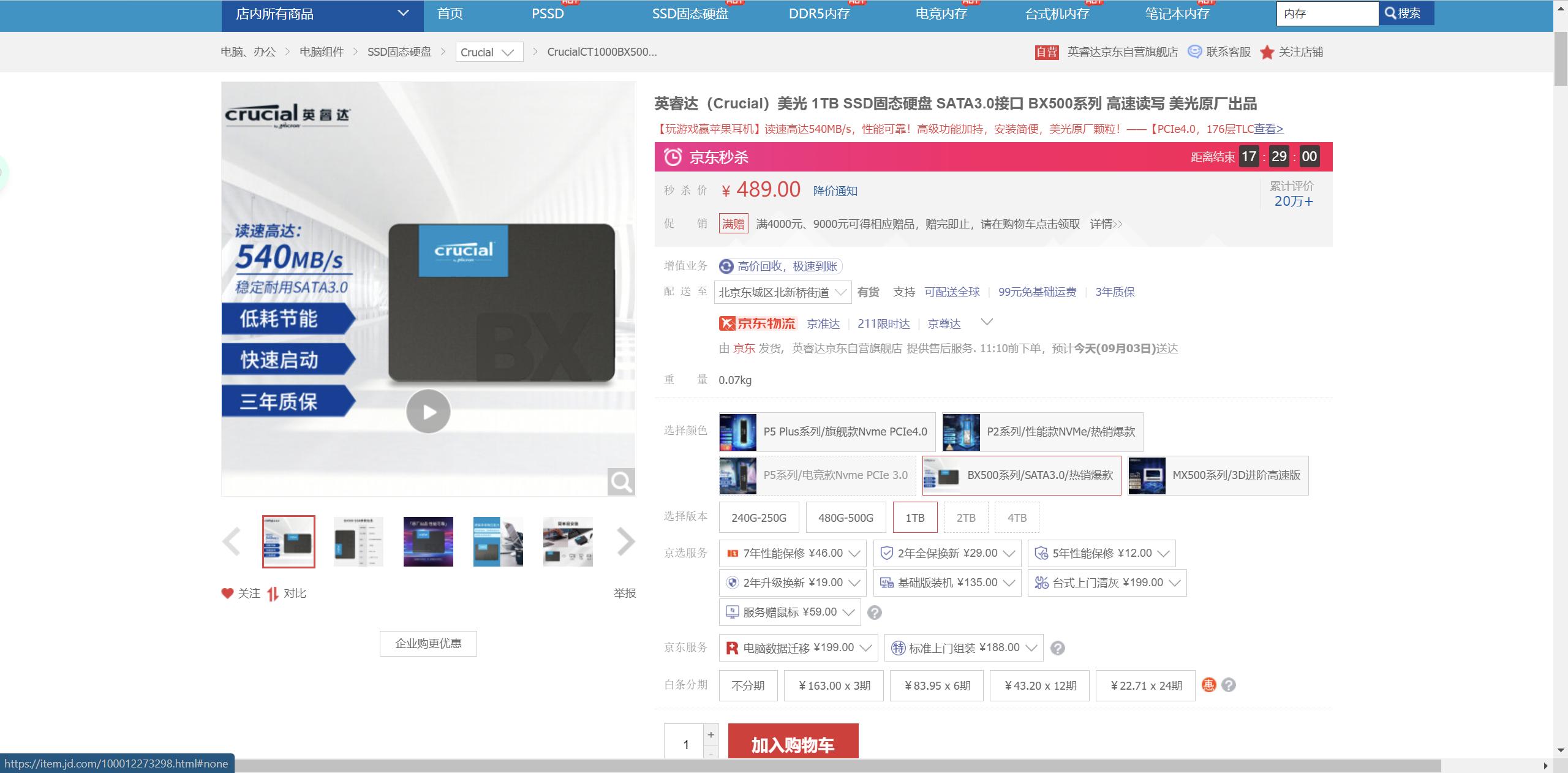Click the magnifier zoom icon on the image
This screenshot has width=1568, height=773.
620,482
